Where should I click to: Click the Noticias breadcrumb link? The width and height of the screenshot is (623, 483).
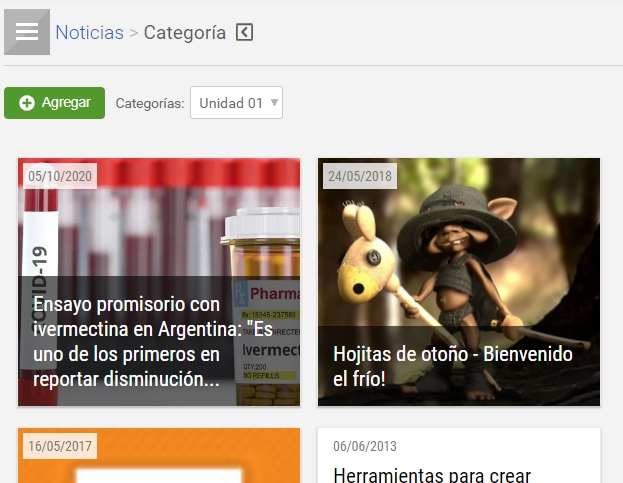[89, 33]
